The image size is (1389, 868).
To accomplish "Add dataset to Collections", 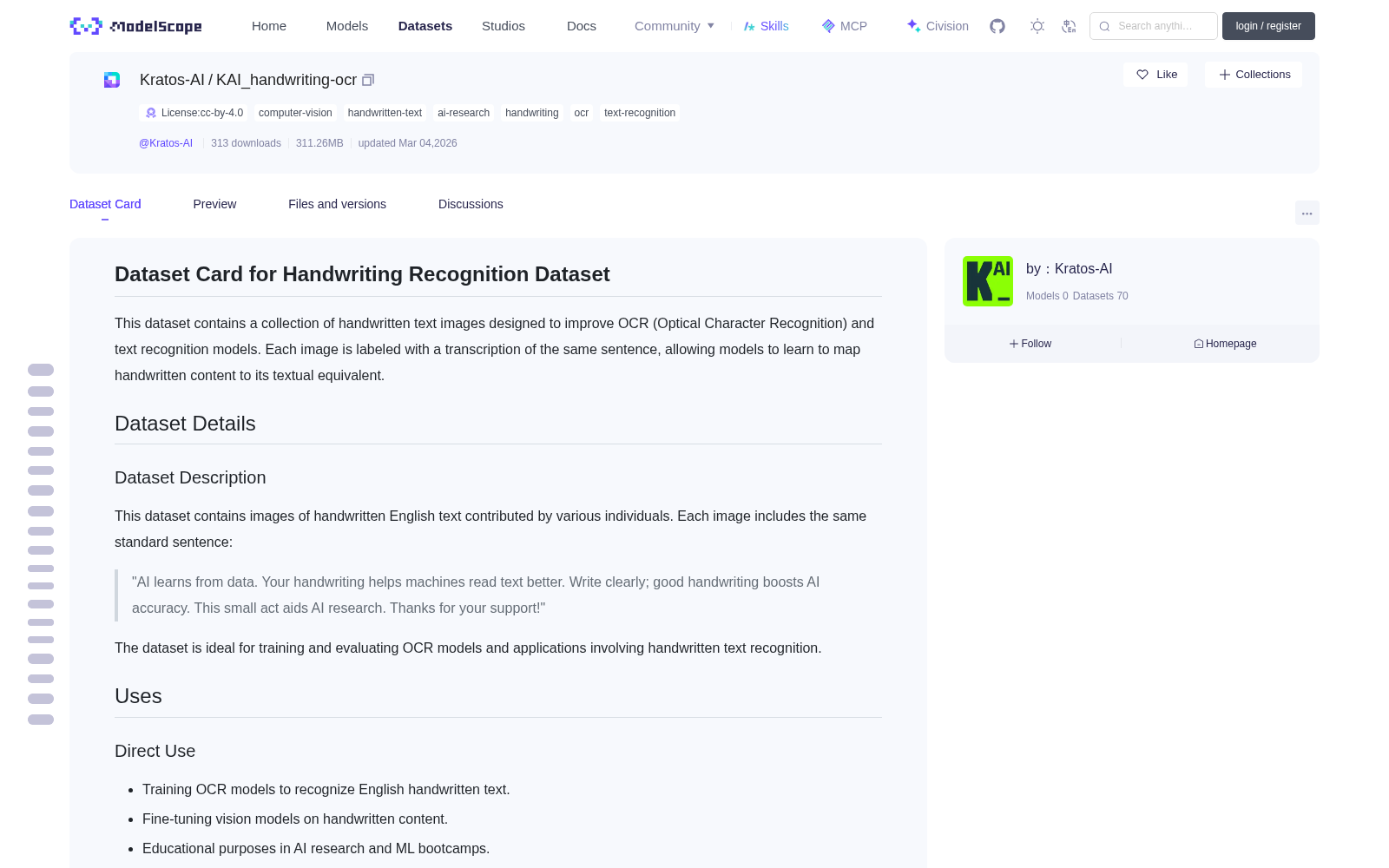I will tap(1254, 75).
